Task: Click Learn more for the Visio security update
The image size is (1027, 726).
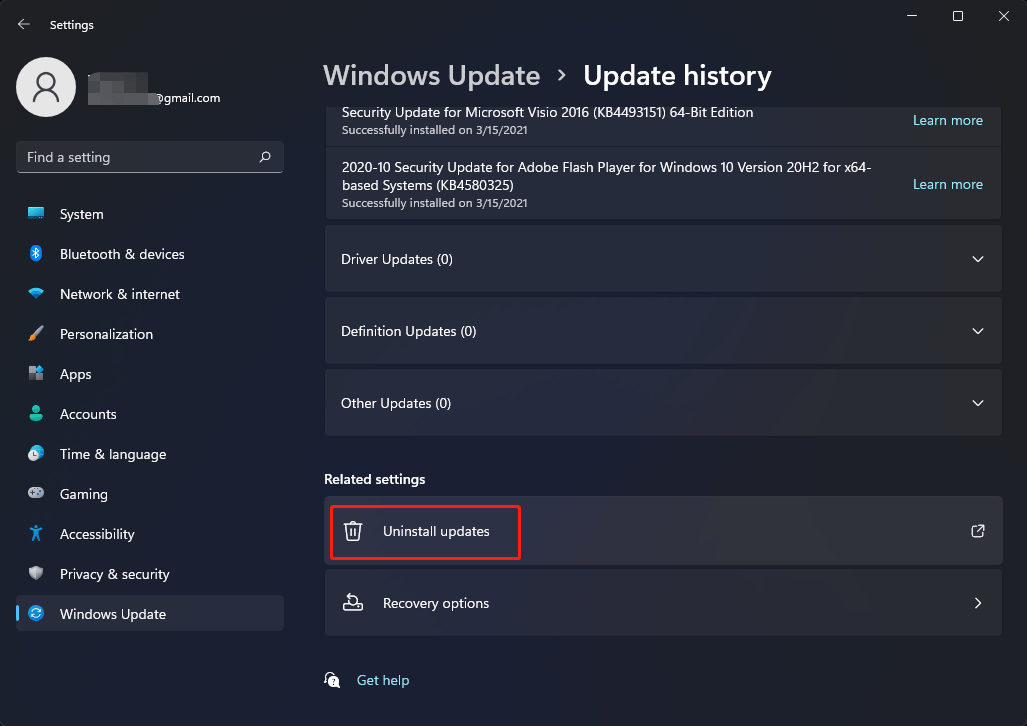Action: (947, 119)
